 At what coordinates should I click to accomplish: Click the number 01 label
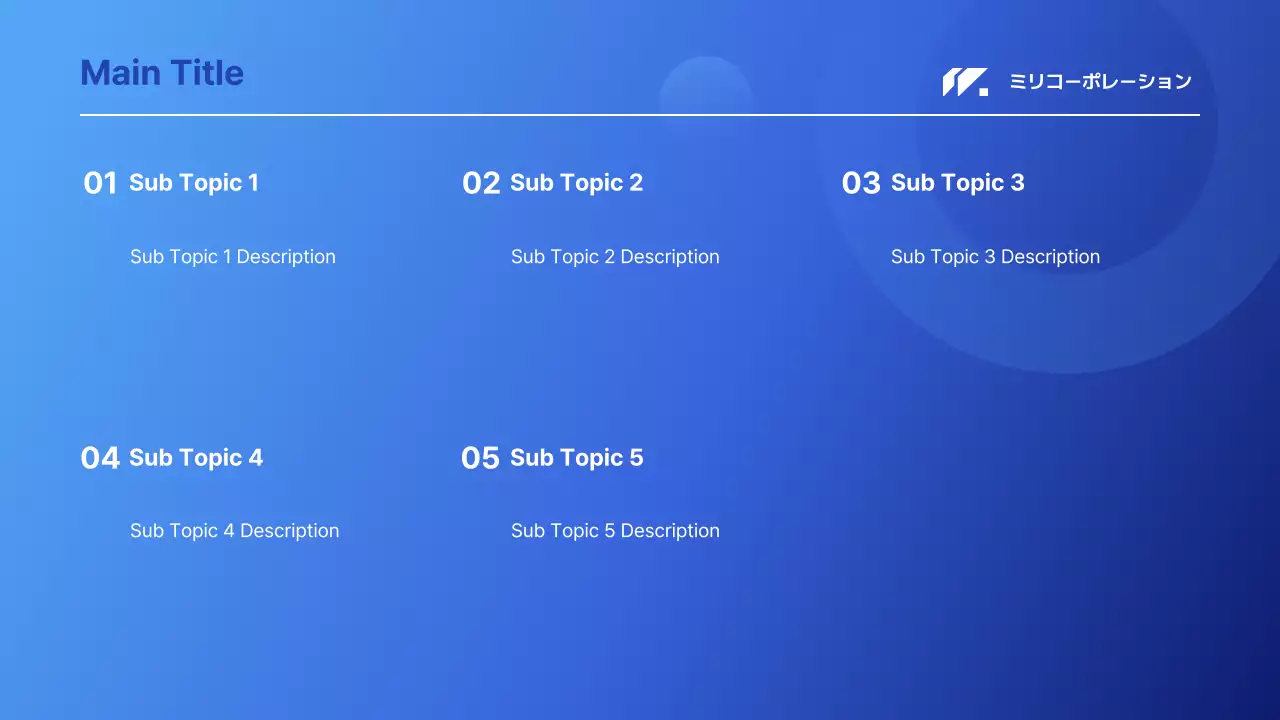click(x=100, y=183)
